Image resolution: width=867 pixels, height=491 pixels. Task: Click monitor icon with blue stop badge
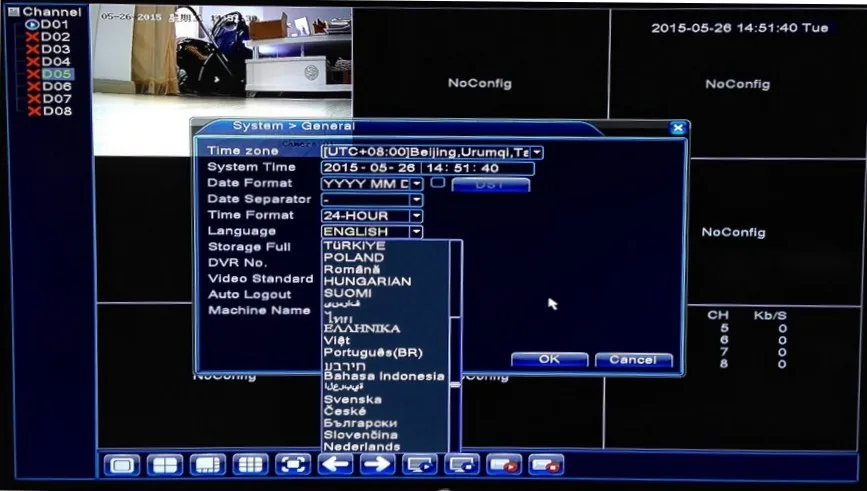click(x=462, y=465)
